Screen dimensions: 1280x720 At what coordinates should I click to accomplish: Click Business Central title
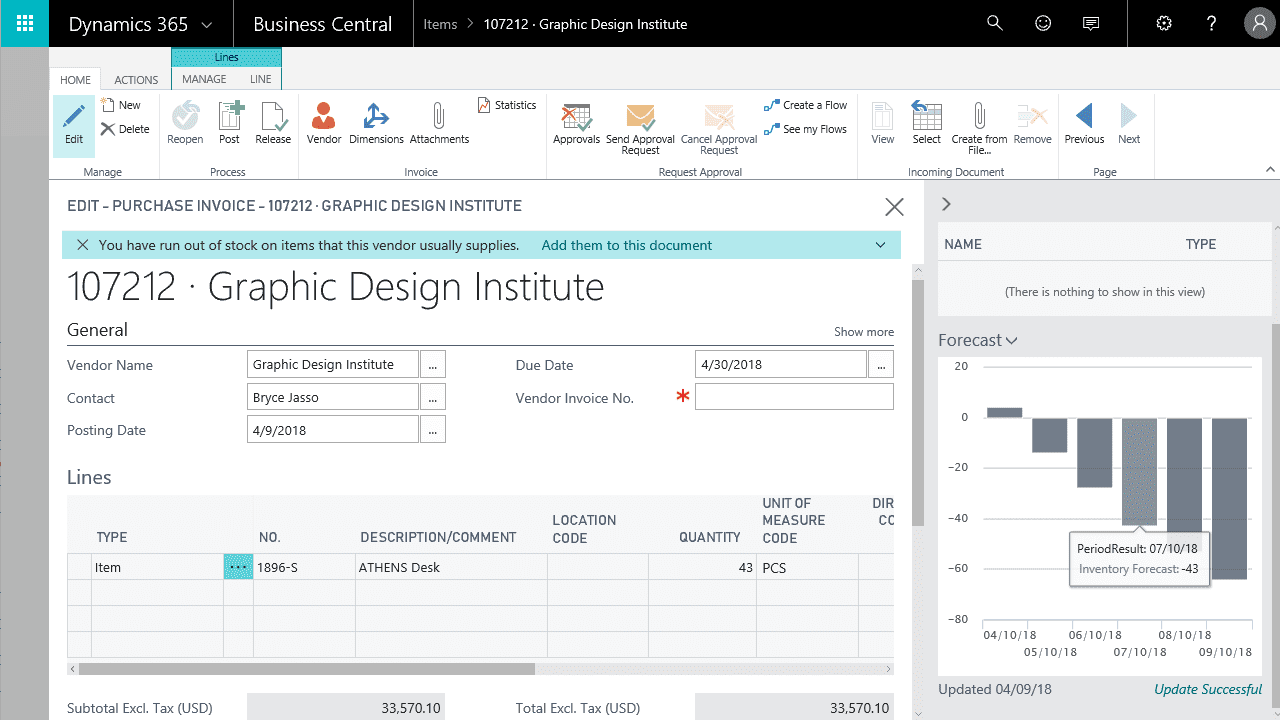[322, 24]
